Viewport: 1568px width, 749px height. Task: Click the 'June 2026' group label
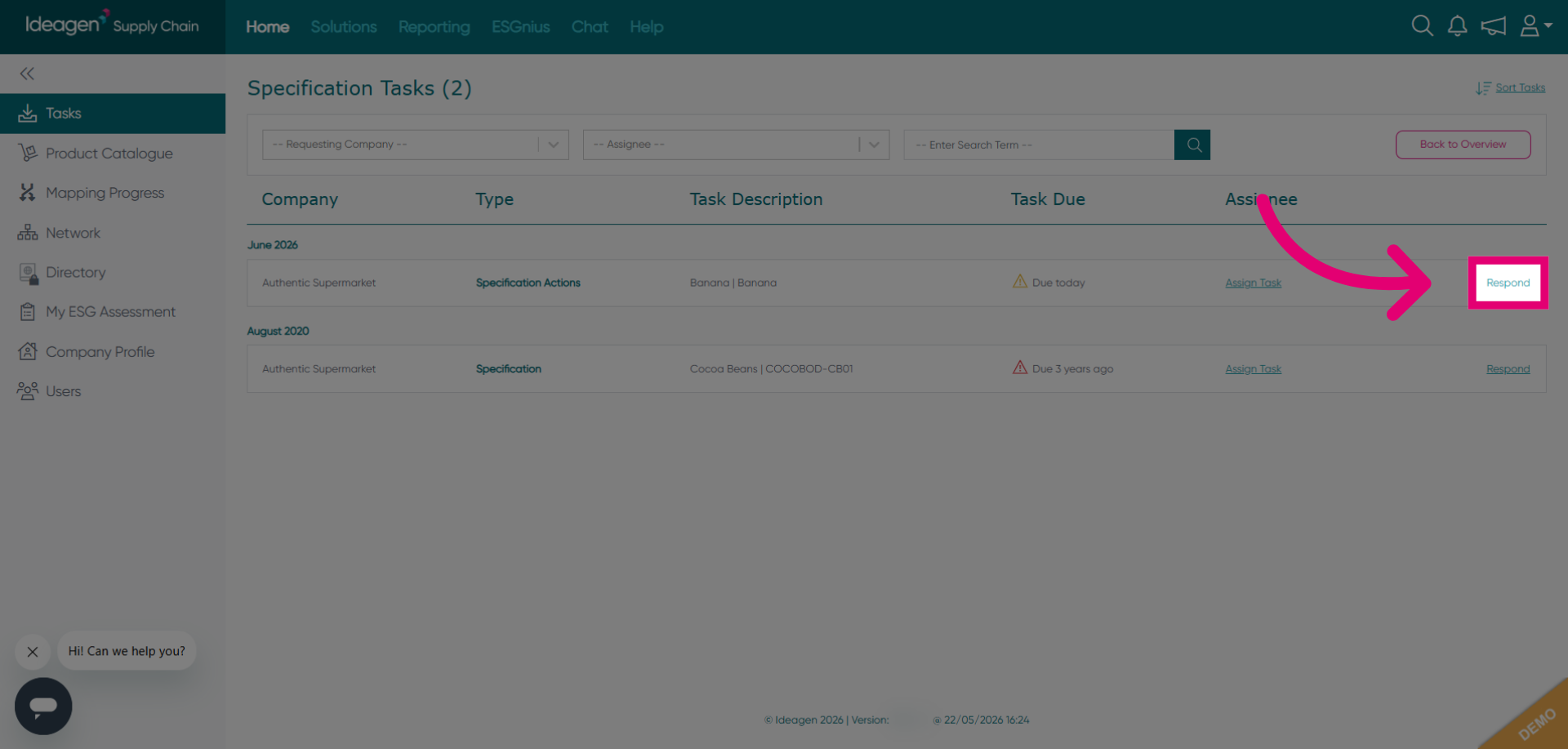coord(273,245)
